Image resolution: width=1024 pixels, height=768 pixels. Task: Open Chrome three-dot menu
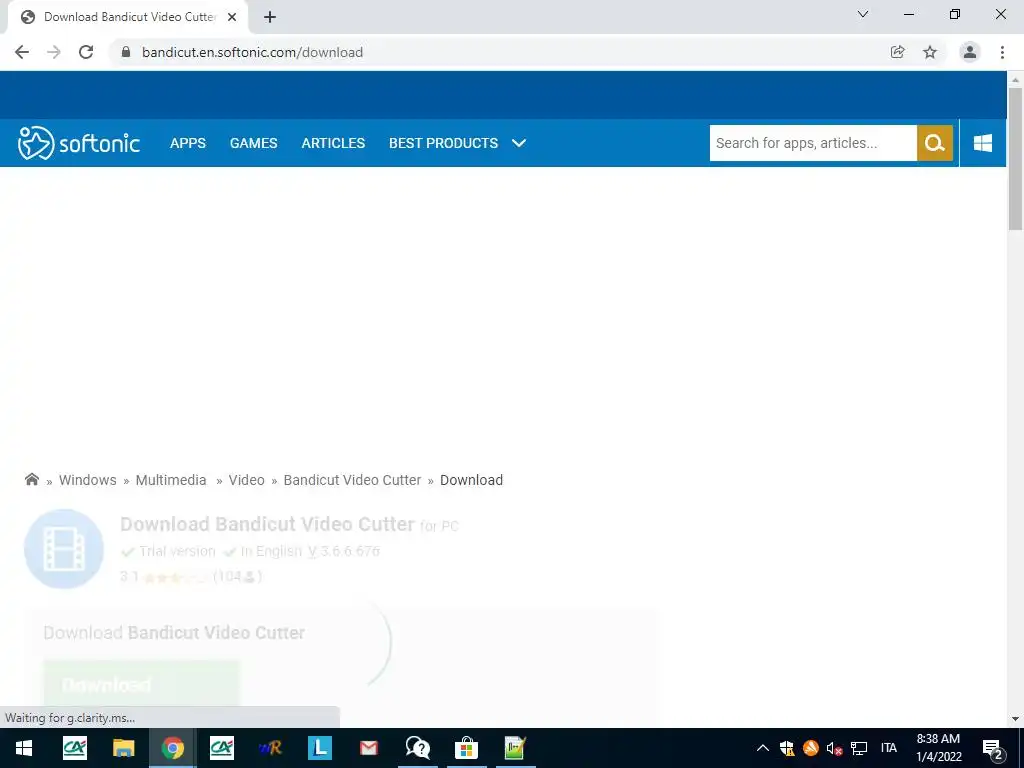(1002, 52)
